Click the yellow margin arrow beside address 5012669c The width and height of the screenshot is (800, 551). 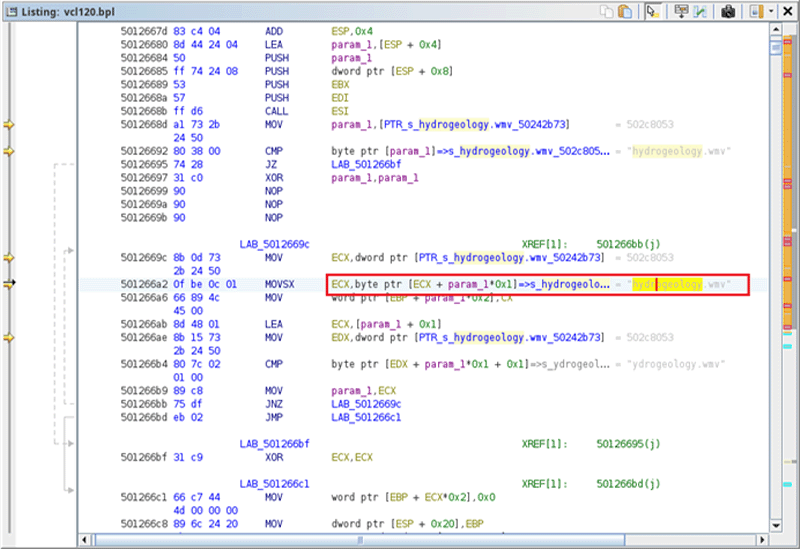(9, 258)
